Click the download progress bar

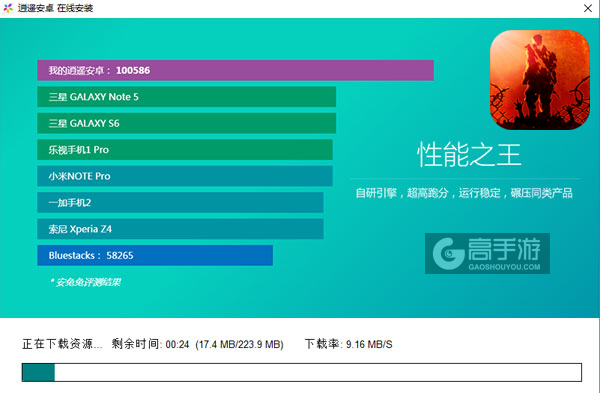pyautogui.click(x=302, y=372)
